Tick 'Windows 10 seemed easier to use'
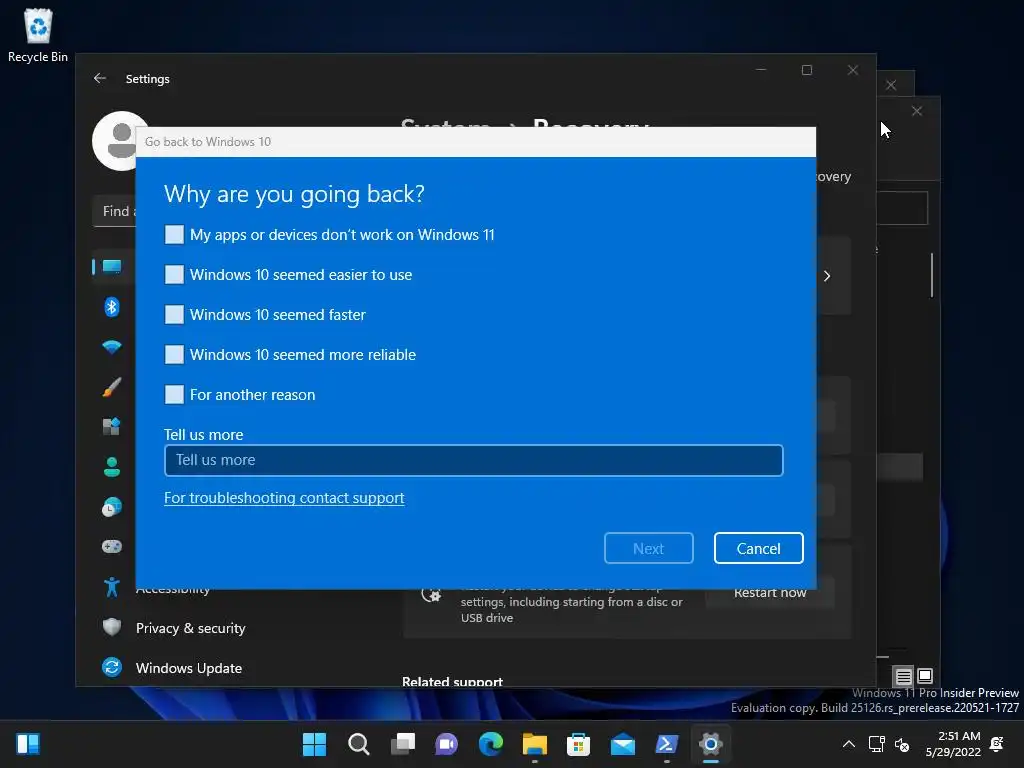The image size is (1024, 768). pos(174,274)
